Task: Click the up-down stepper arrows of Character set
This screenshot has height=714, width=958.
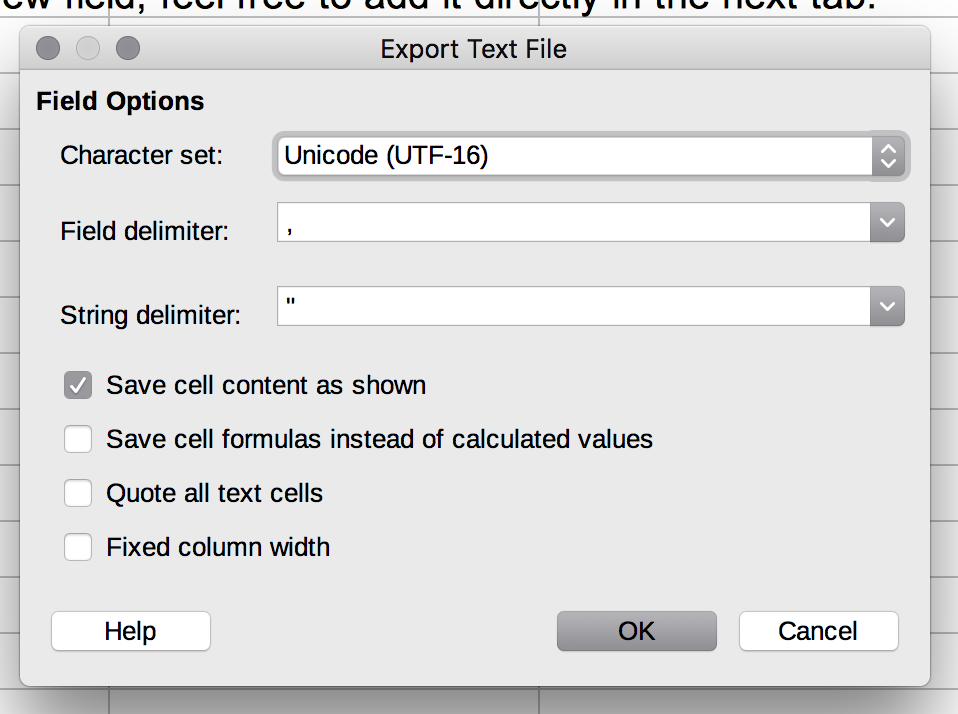Action: pyautogui.click(x=888, y=156)
